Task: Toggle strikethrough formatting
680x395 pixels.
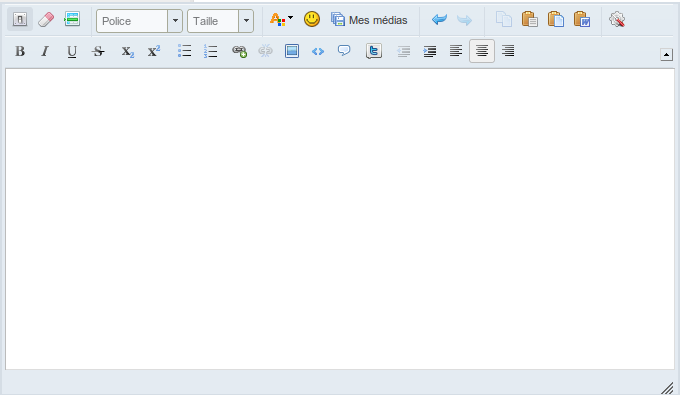Action: coord(98,52)
